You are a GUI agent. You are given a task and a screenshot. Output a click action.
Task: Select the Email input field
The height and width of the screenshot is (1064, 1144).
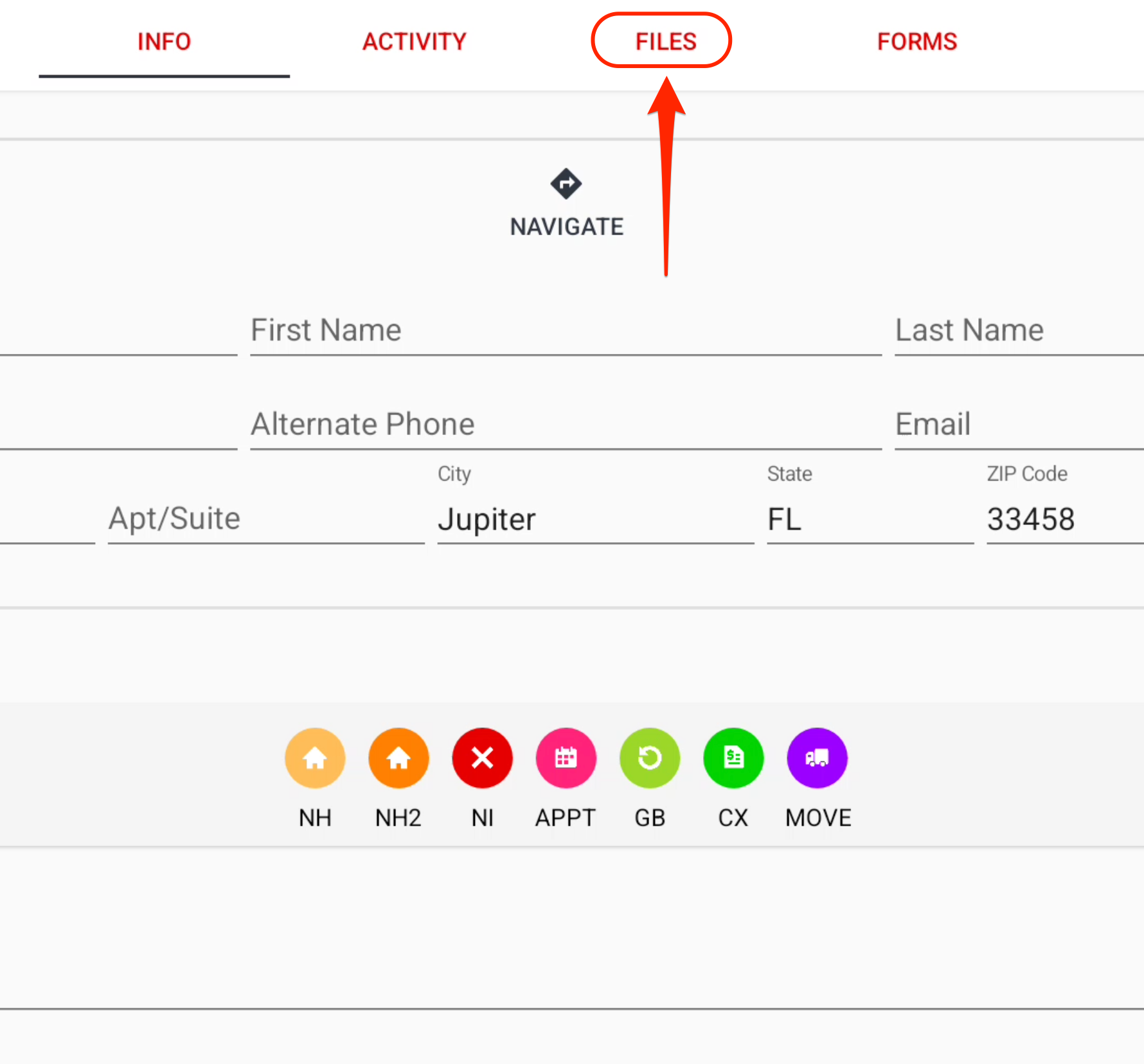[x=1019, y=425]
